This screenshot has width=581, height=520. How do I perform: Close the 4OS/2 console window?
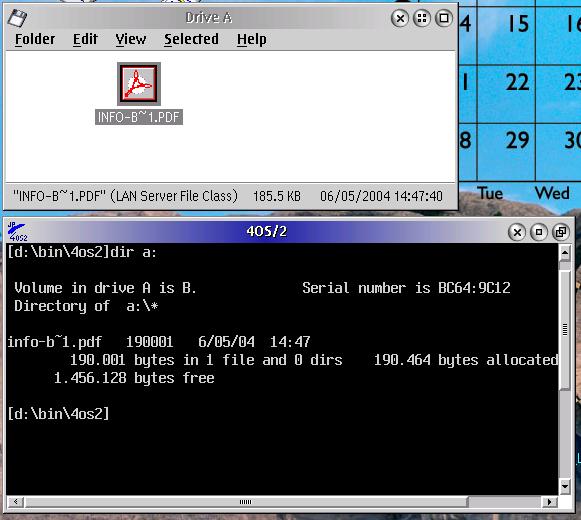[517, 232]
